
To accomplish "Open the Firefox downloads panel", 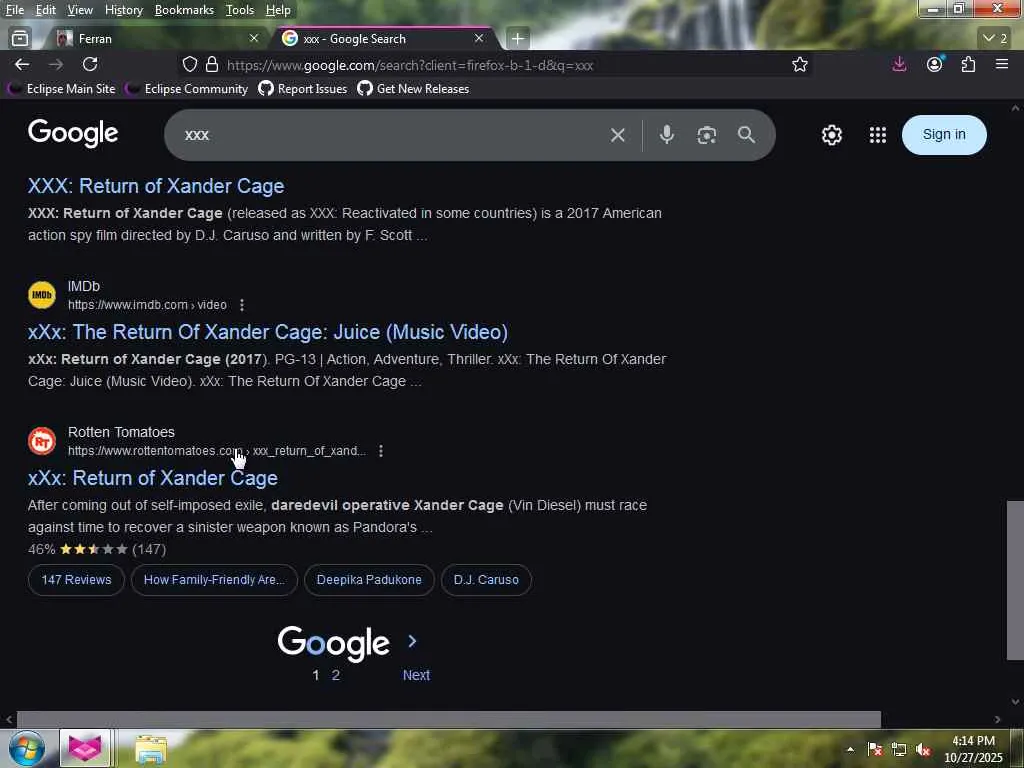I will coord(899,64).
